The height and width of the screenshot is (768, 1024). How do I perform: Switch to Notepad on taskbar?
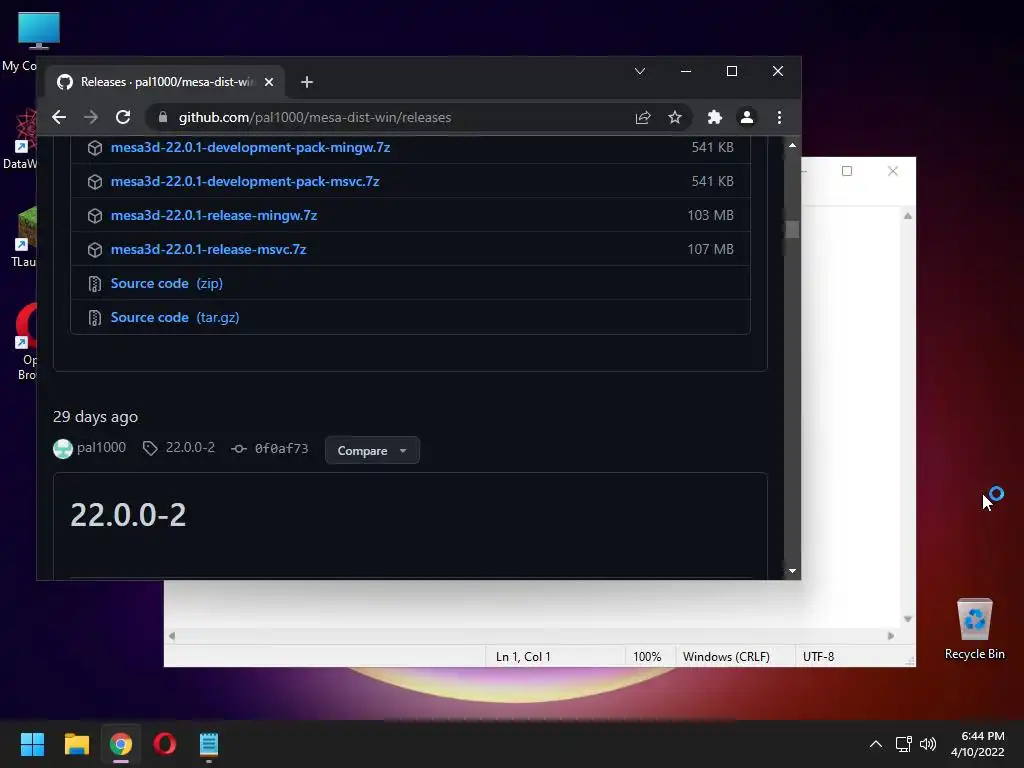click(208, 744)
